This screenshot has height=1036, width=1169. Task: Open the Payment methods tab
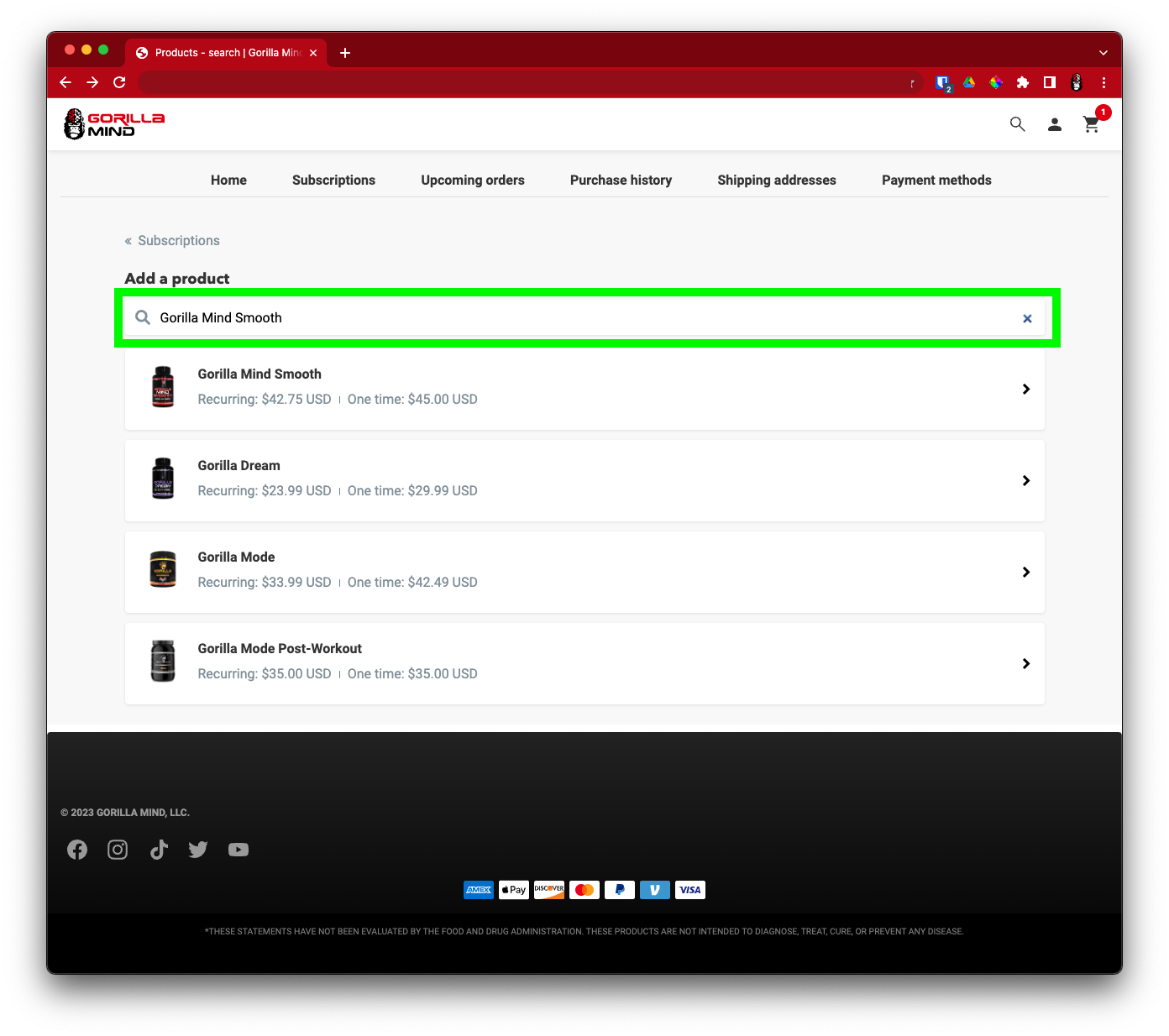click(936, 180)
